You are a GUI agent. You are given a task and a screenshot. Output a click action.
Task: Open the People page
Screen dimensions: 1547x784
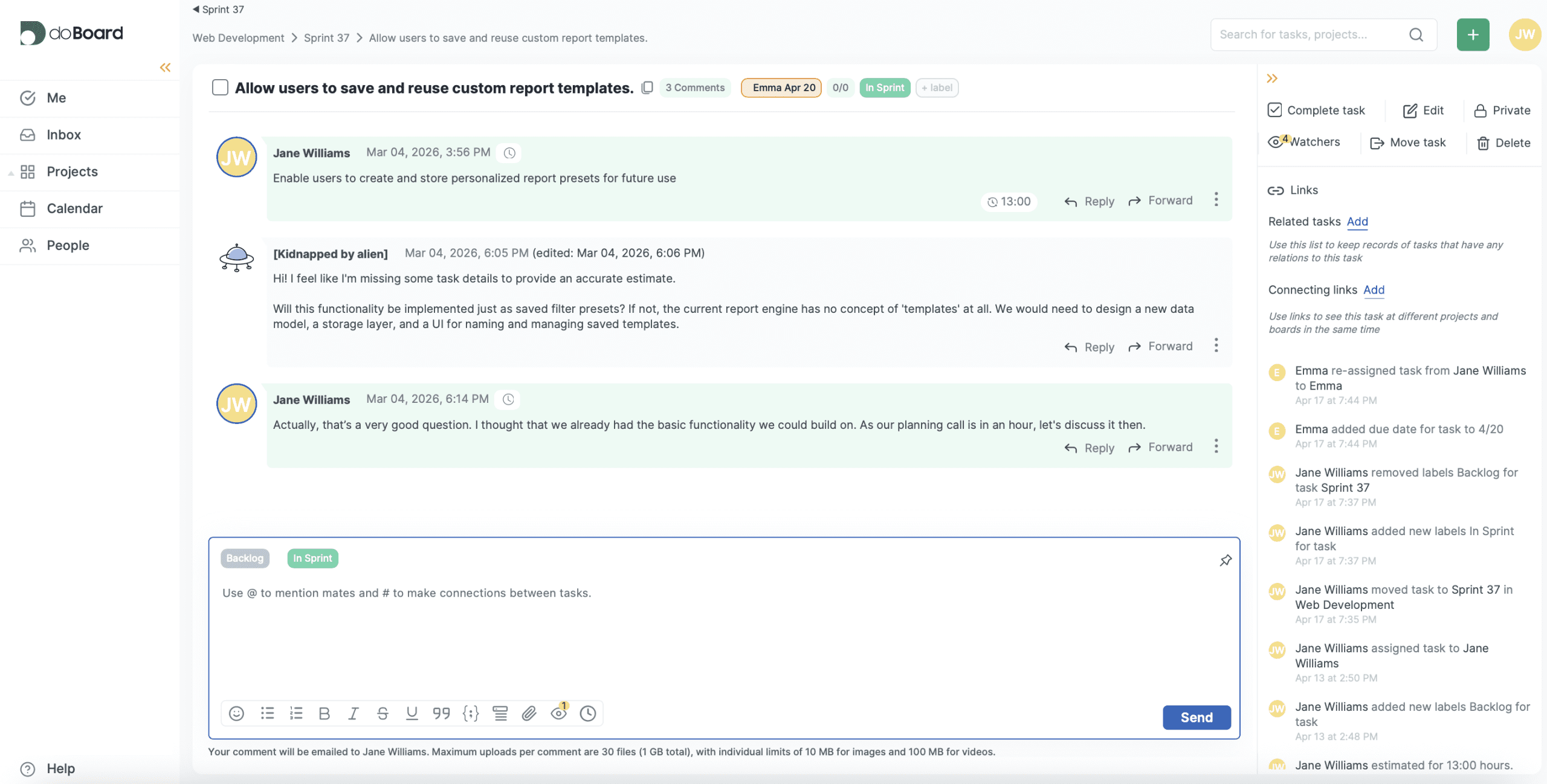pyautogui.click(x=90, y=245)
